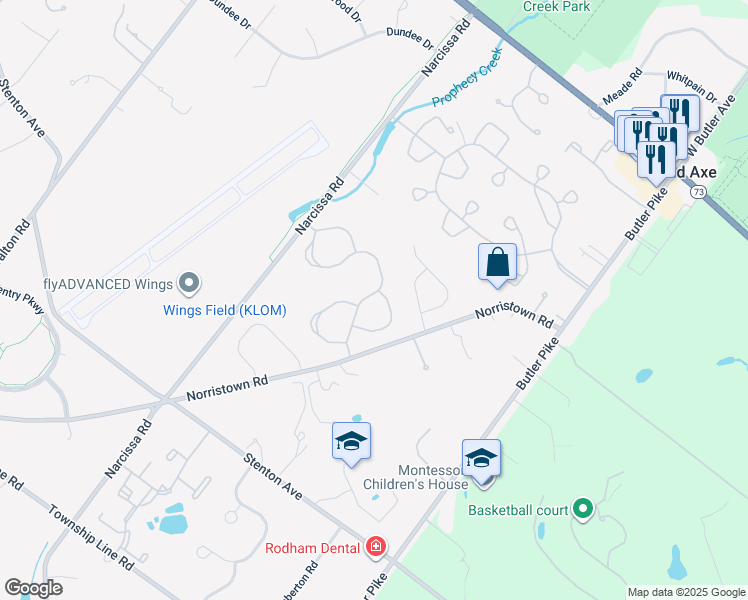Select the school marker near Stenton Ave
Screen dimensions: 748x600
351,441
